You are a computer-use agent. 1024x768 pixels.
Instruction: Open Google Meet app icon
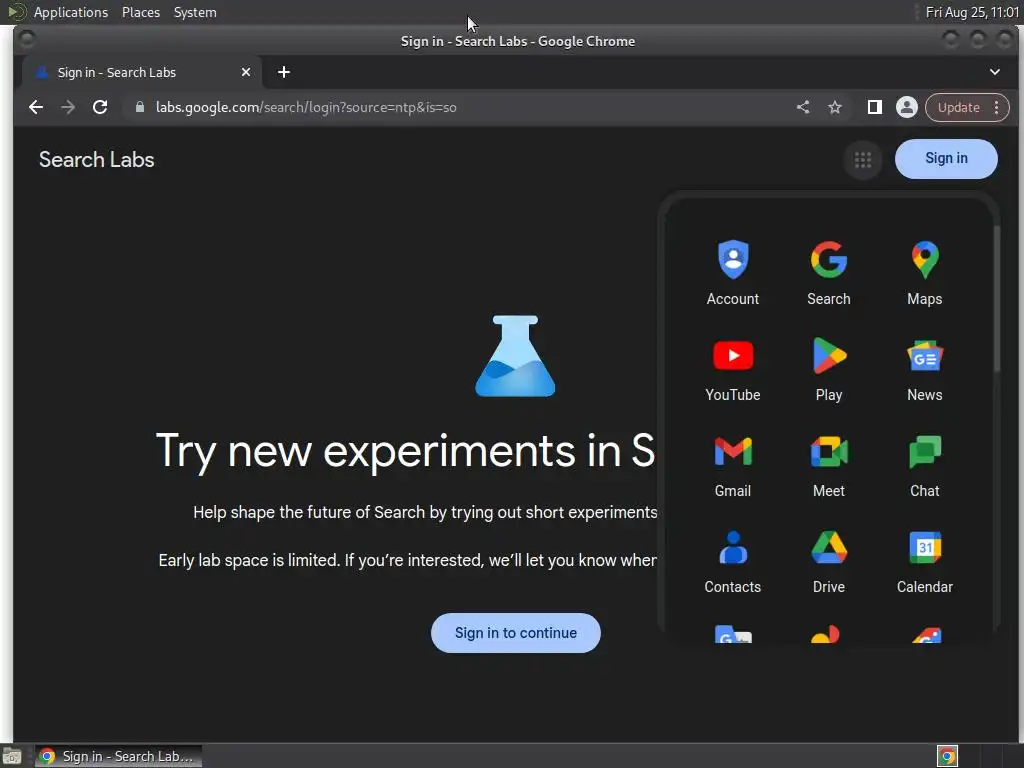(829, 465)
